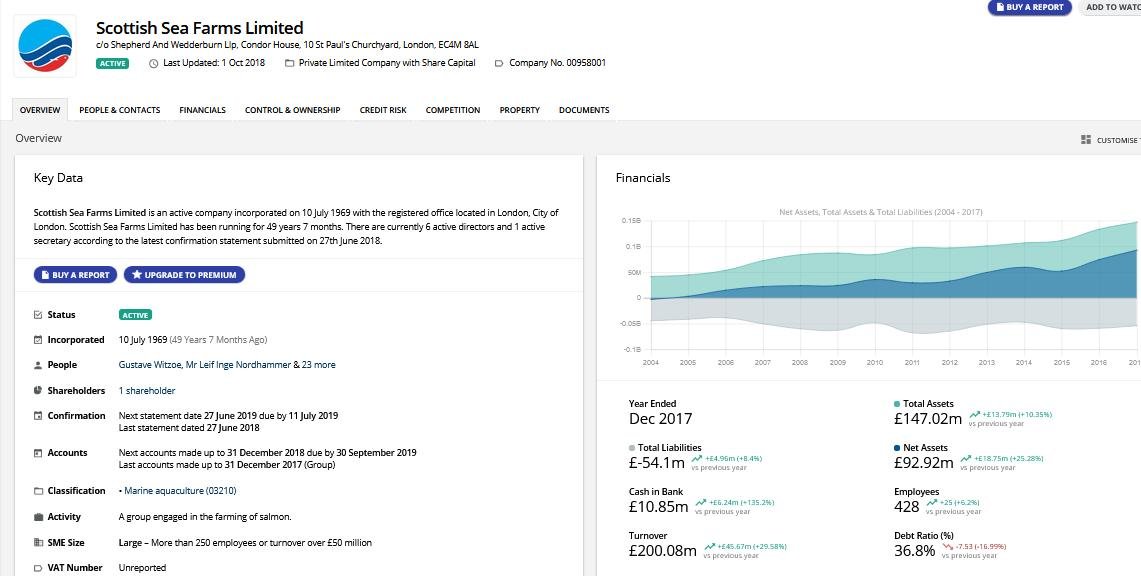Open the Marine aquaculture (03210) classification link
Image resolution: width=1141 pixels, height=576 pixels.
coord(180,490)
